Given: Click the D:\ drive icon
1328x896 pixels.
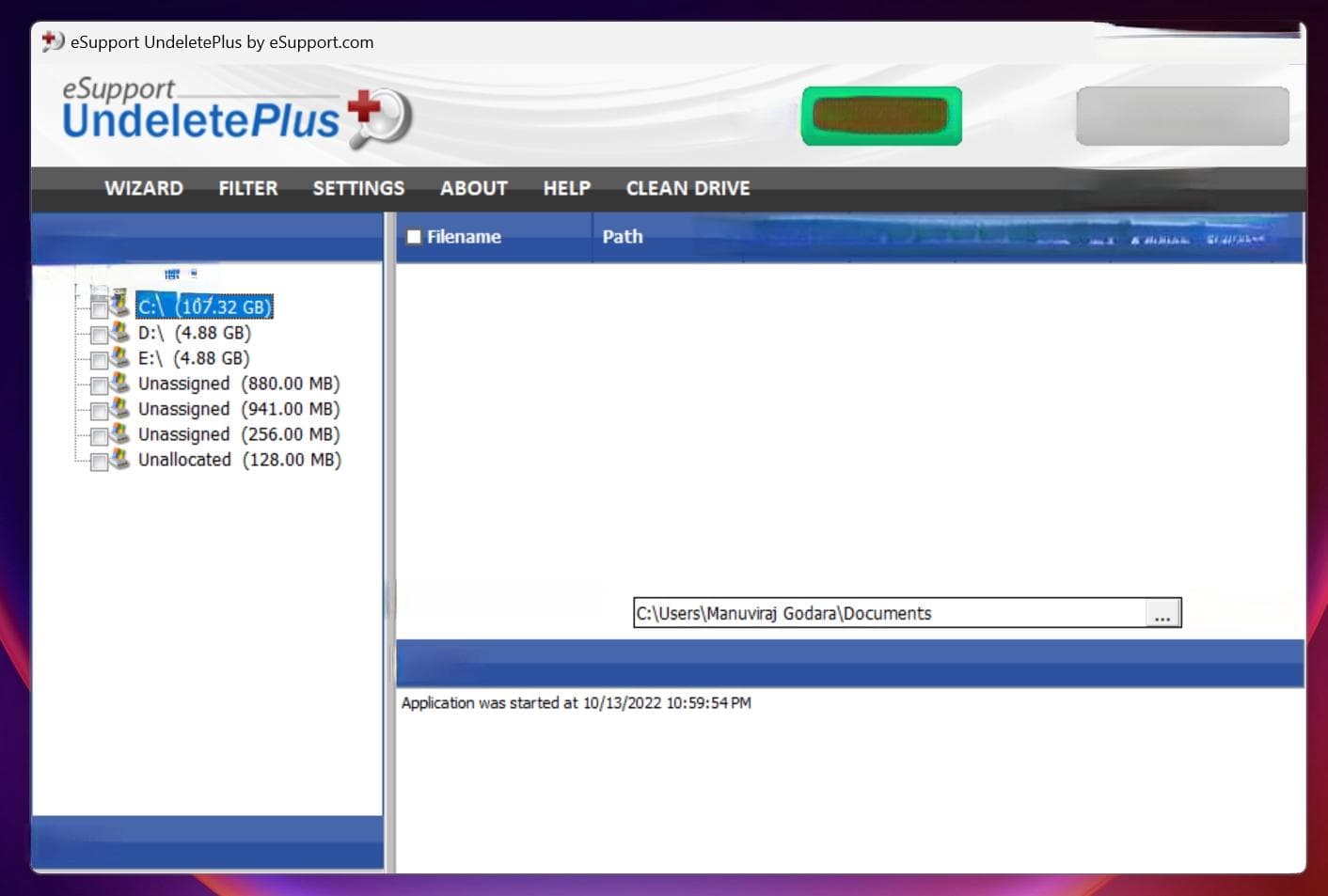Looking at the screenshot, I should pos(119,330).
